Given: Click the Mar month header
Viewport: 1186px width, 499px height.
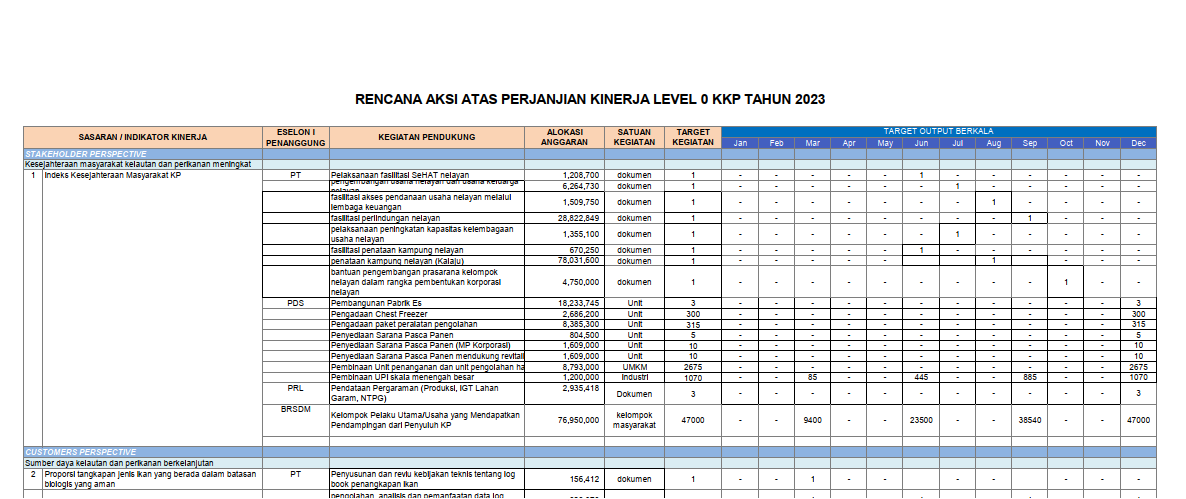Looking at the screenshot, I should pos(812,143).
